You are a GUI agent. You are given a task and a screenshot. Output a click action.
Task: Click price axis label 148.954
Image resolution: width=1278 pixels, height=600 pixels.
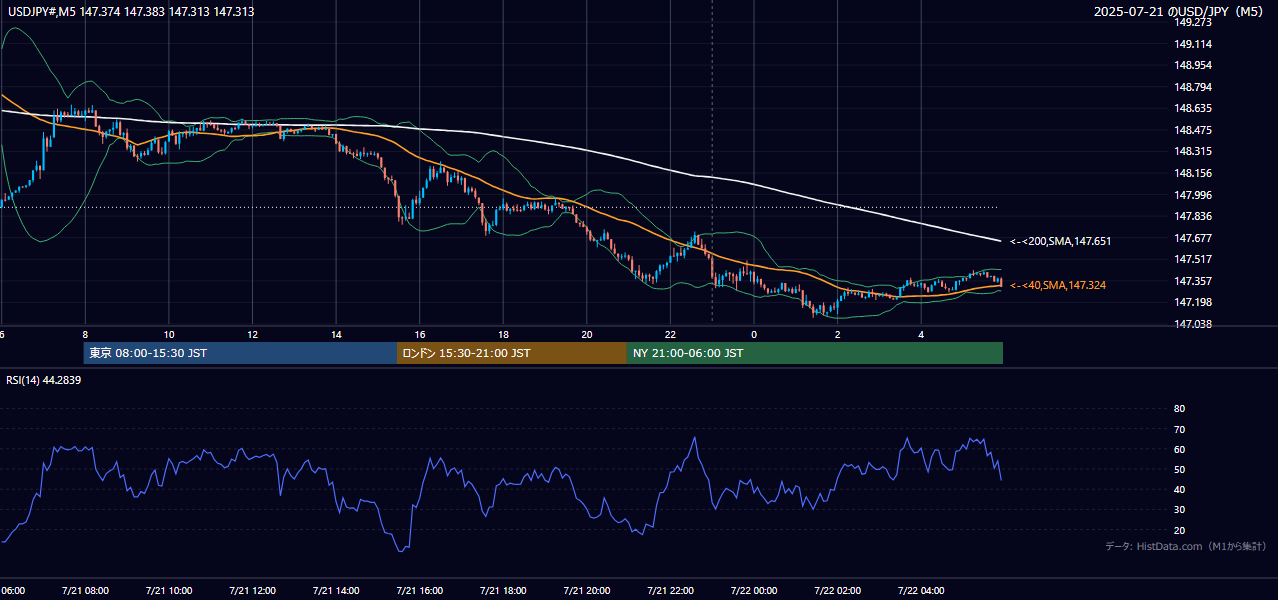pos(1193,65)
